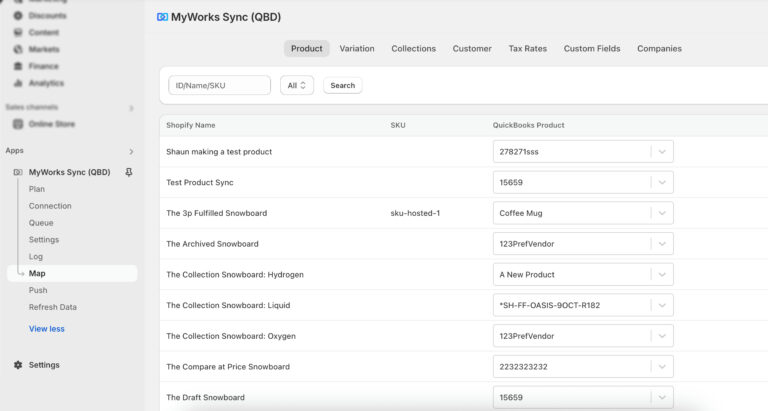Click the Finance icon in sidebar

point(18,66)
